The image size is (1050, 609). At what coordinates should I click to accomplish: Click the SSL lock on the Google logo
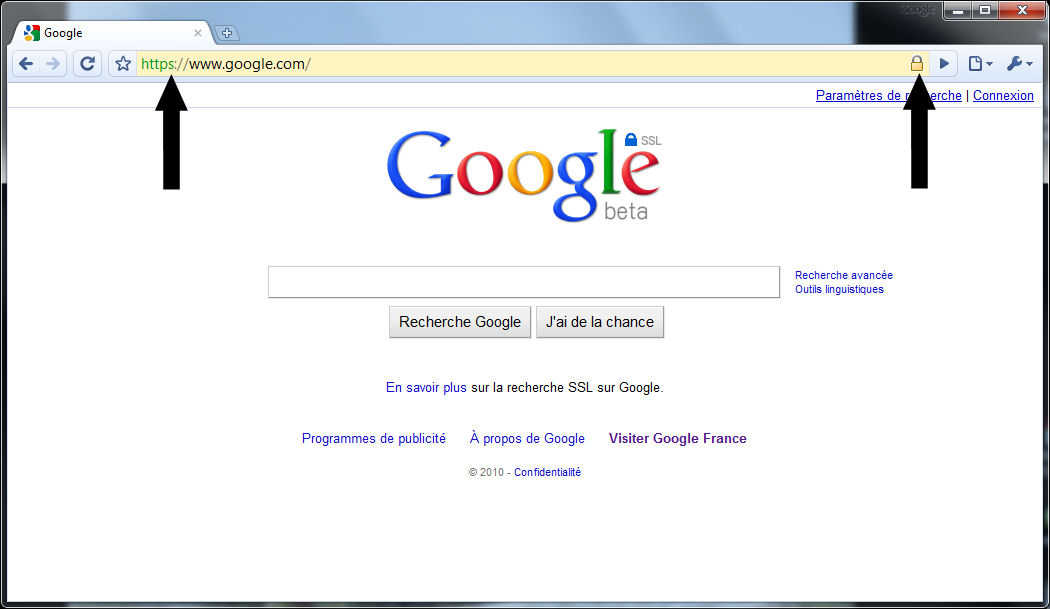click(x=633, y=139)
